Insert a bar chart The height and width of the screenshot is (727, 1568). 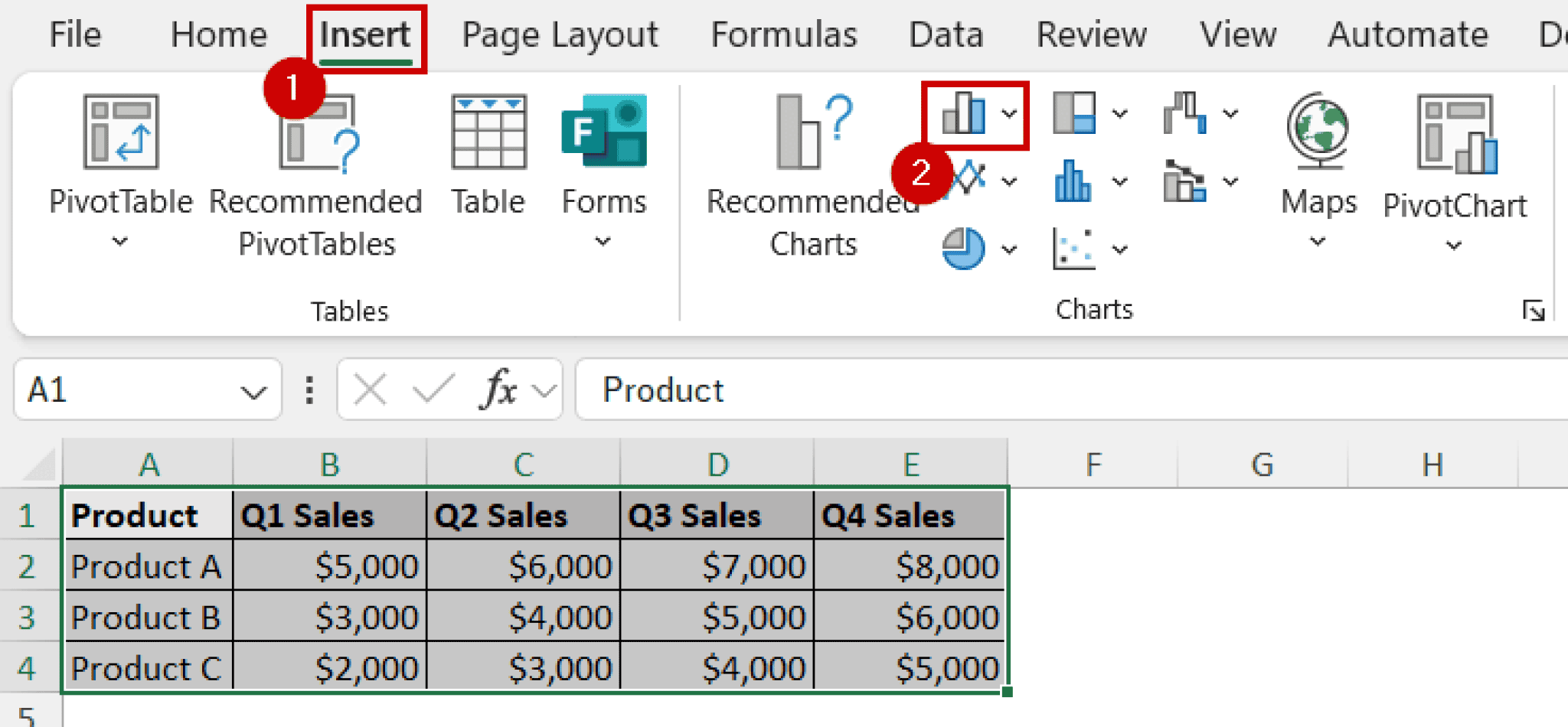pyautogui.click(x=1075, y=181)
